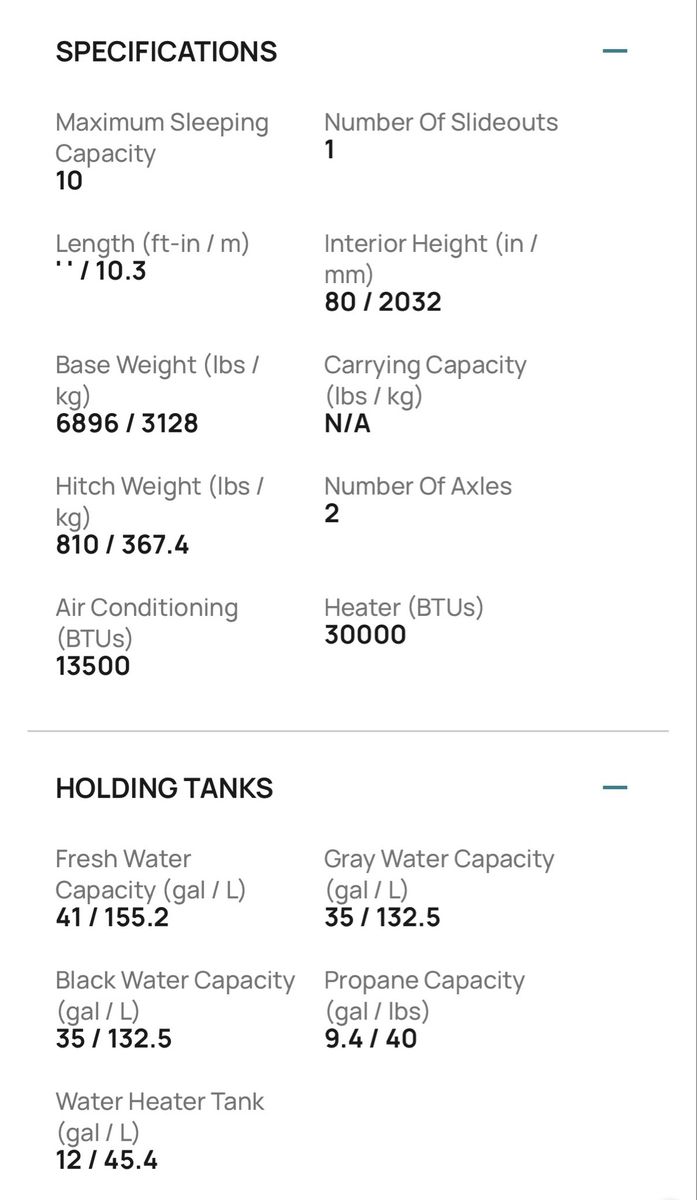Click the Fresh Water Capacity value 41 / 155.2

coord(112,917)
